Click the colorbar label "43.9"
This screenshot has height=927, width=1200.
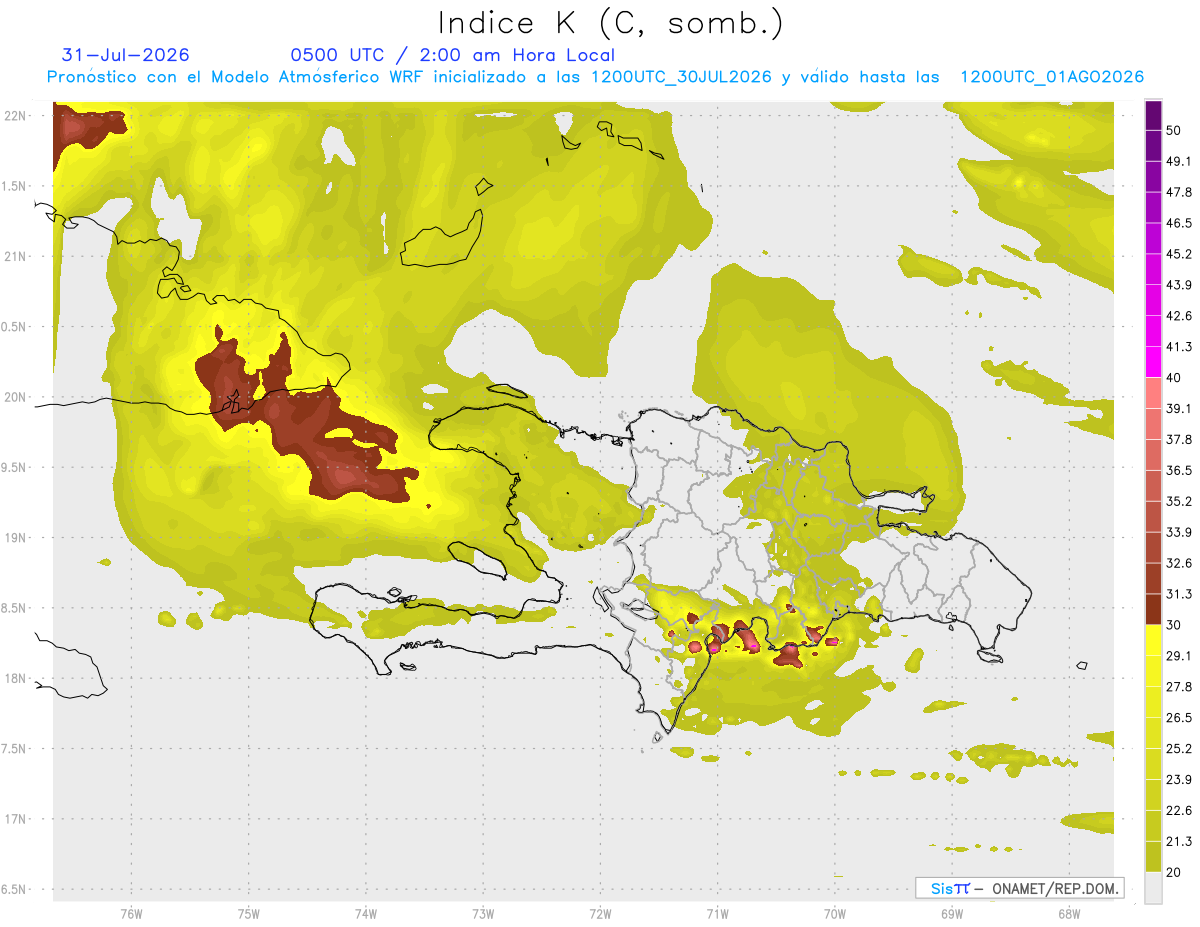coord(1179,285)
